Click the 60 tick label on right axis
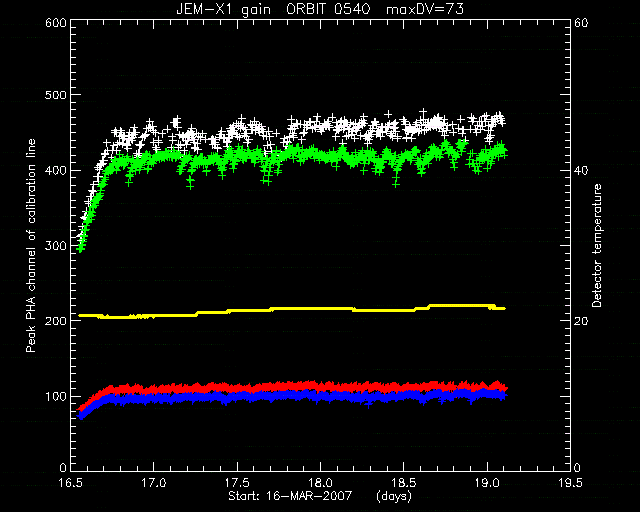 click(x=581, y=23)
